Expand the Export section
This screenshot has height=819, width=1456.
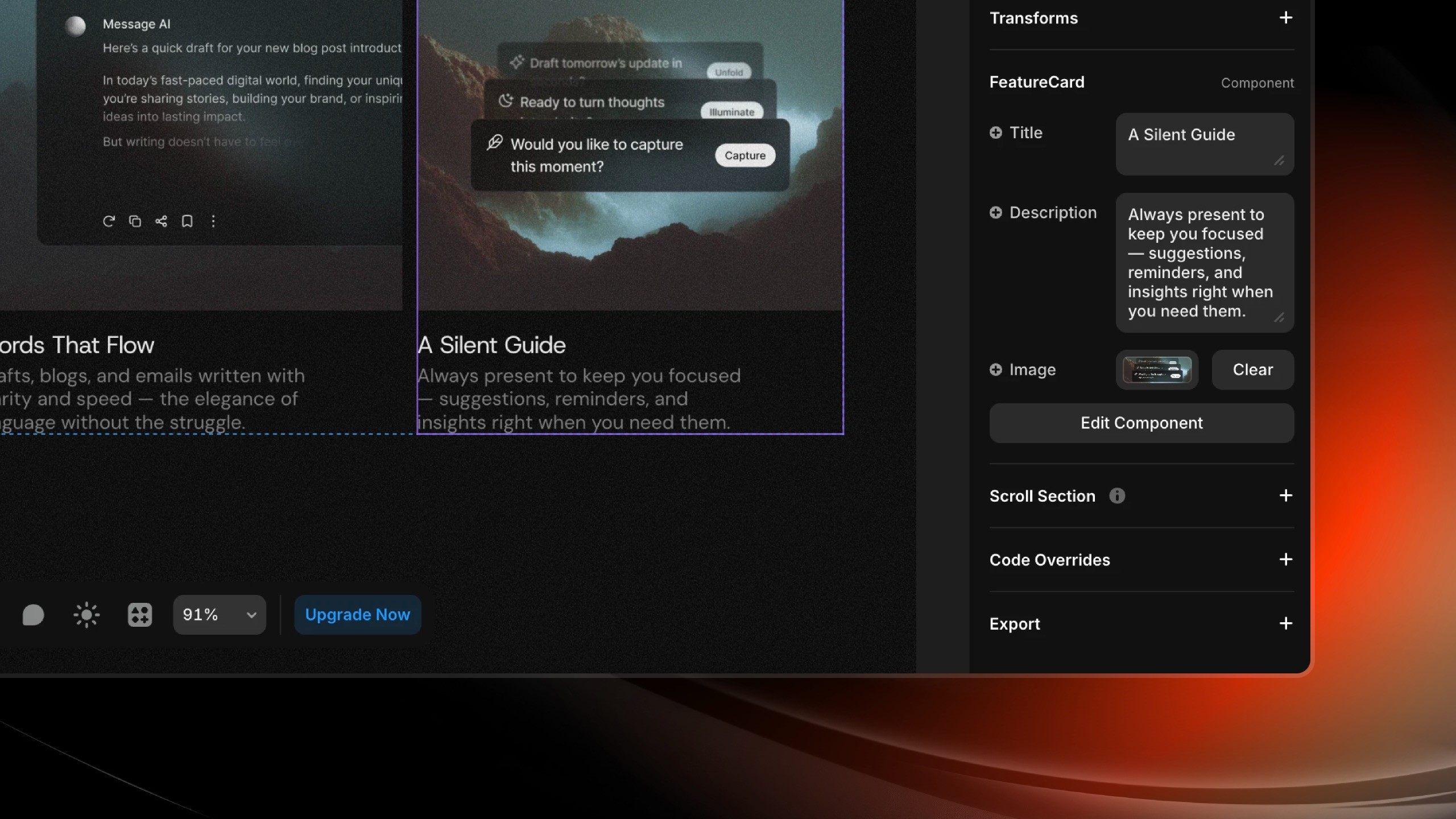(x=1285, y=624)
